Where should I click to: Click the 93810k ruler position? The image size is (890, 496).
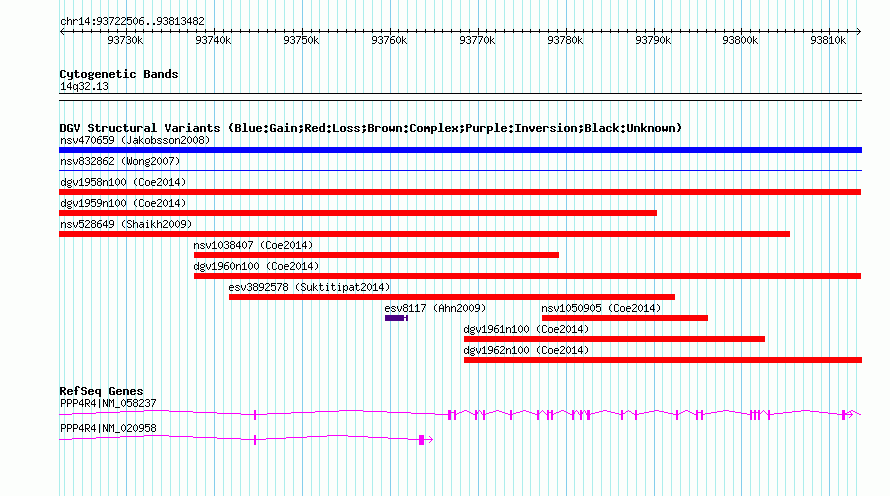tap(828, 40)
